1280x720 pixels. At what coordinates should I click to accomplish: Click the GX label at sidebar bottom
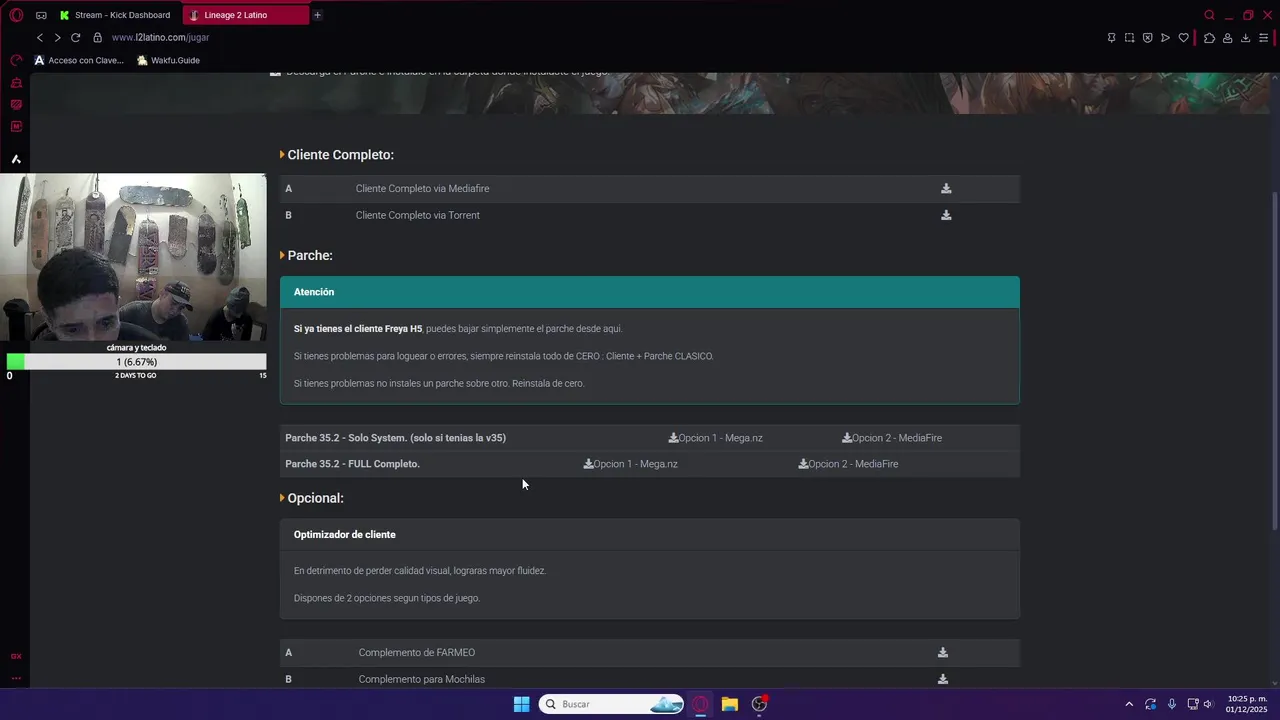(x=16, y=656)
